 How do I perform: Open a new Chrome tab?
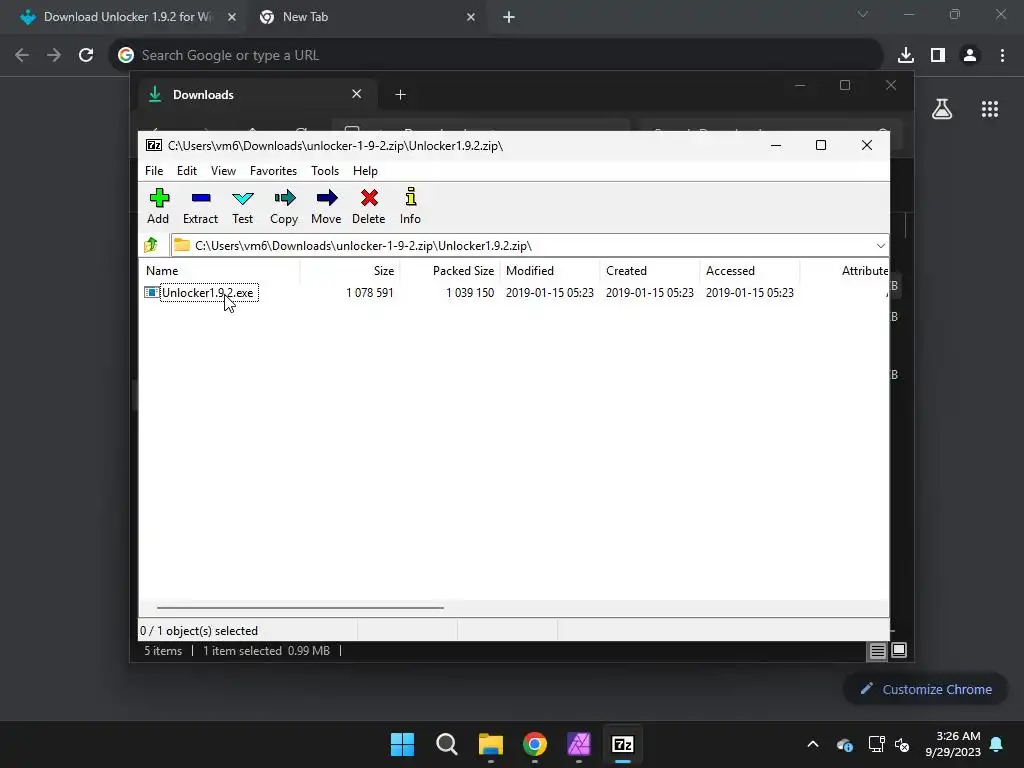point(509,17)
